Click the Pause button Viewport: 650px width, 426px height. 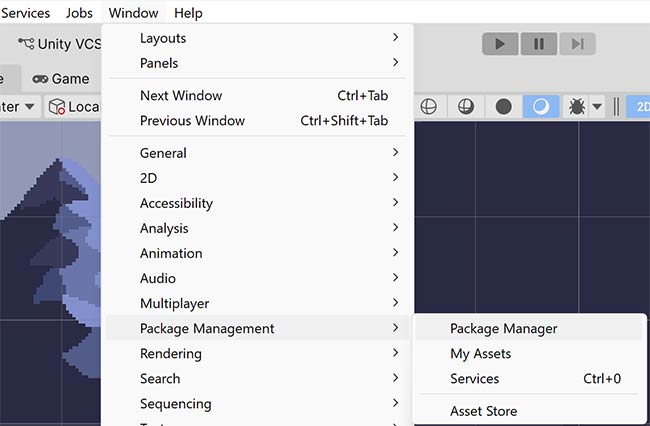click(x=539, y=44)
